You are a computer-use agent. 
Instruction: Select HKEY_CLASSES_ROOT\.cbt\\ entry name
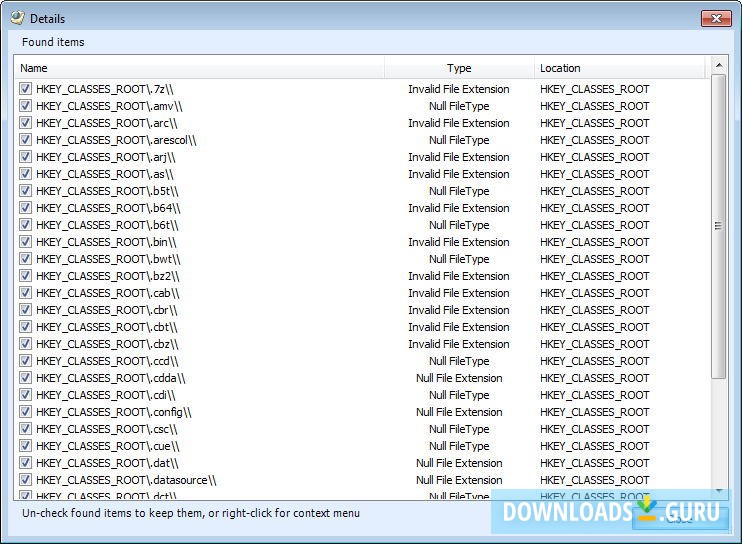coord(107,327)
